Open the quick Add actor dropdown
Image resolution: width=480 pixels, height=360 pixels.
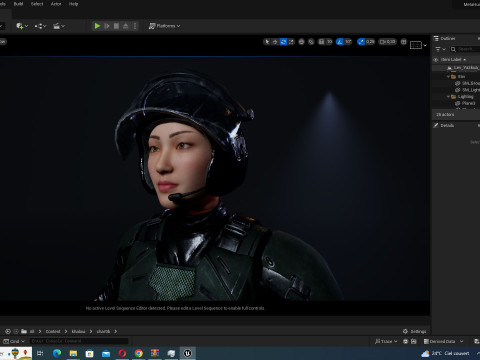click(x=22, y=26)
